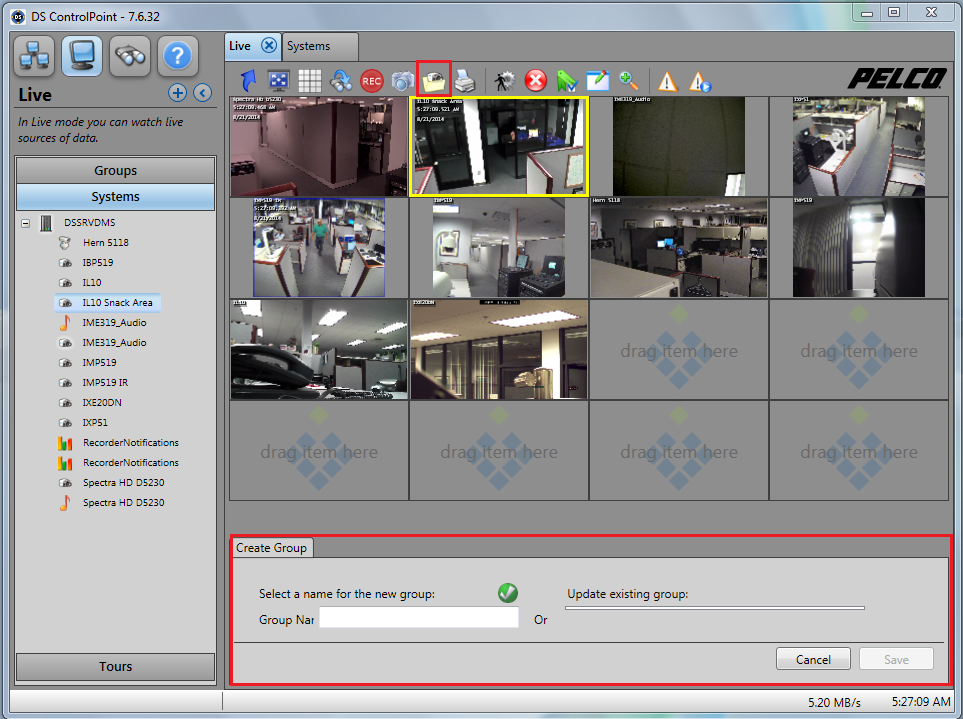Activate the binoculars search tool in the sidebar
Screen dimensions: 963x719
click(129, 56)
